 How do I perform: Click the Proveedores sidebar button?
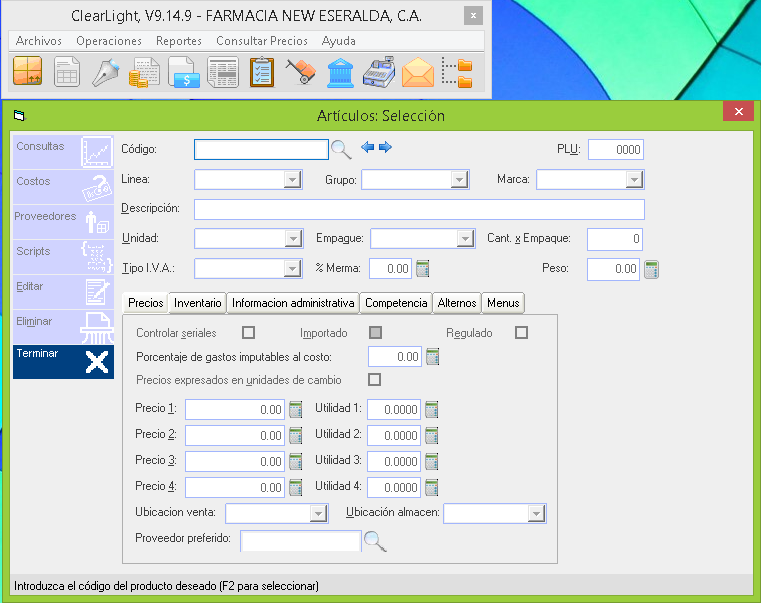[64, 222]
